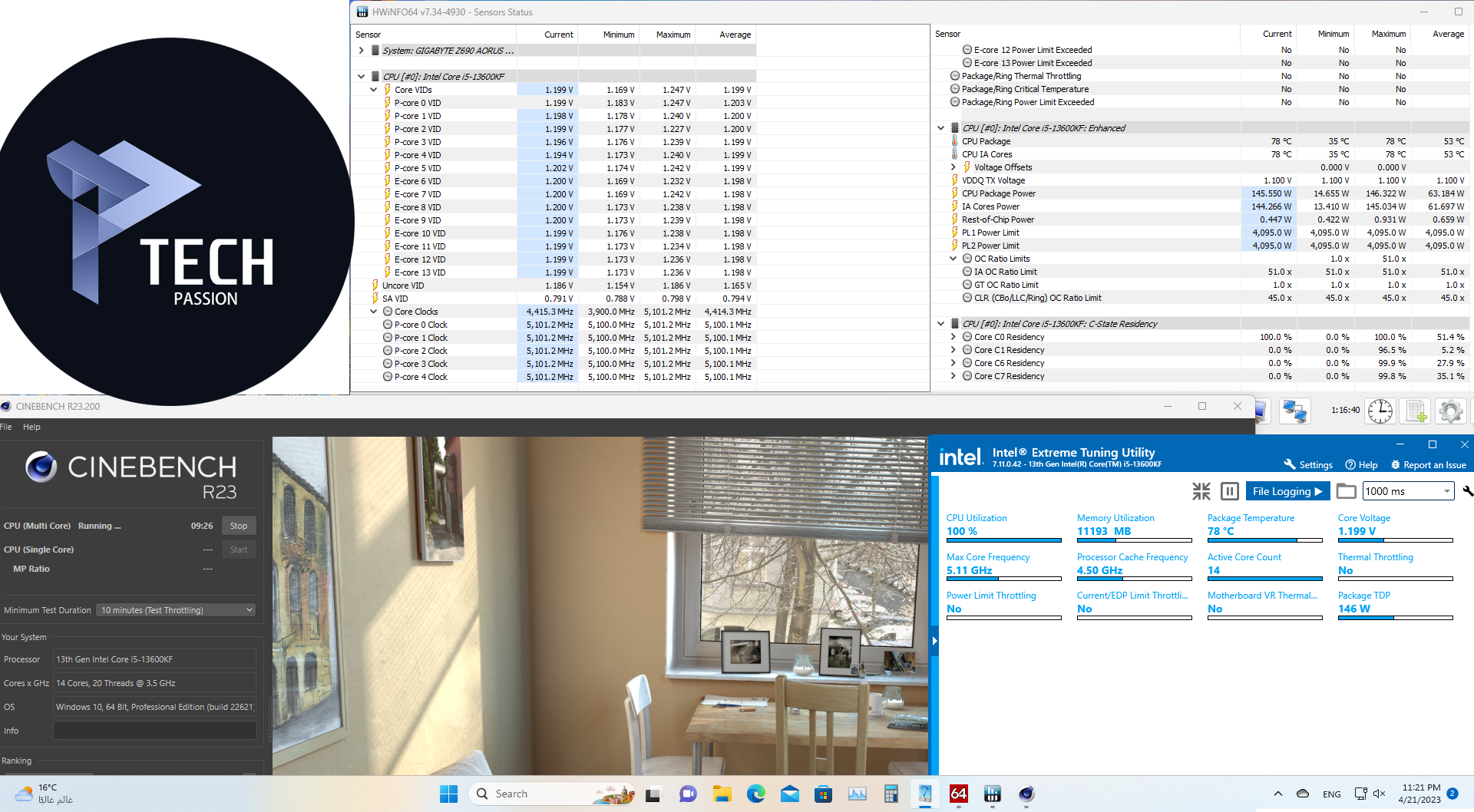Stop the Cinebench multi core test

pos(239,526)
